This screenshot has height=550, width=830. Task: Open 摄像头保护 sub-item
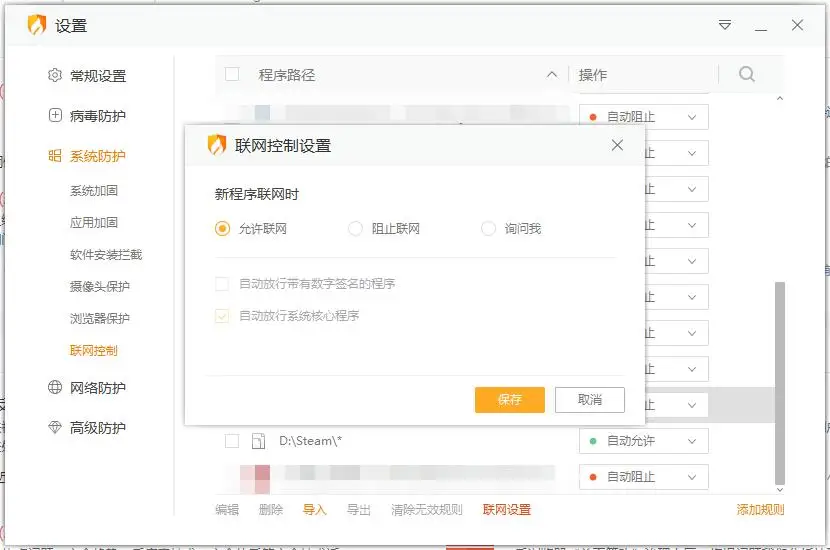(x=100, y=286)
